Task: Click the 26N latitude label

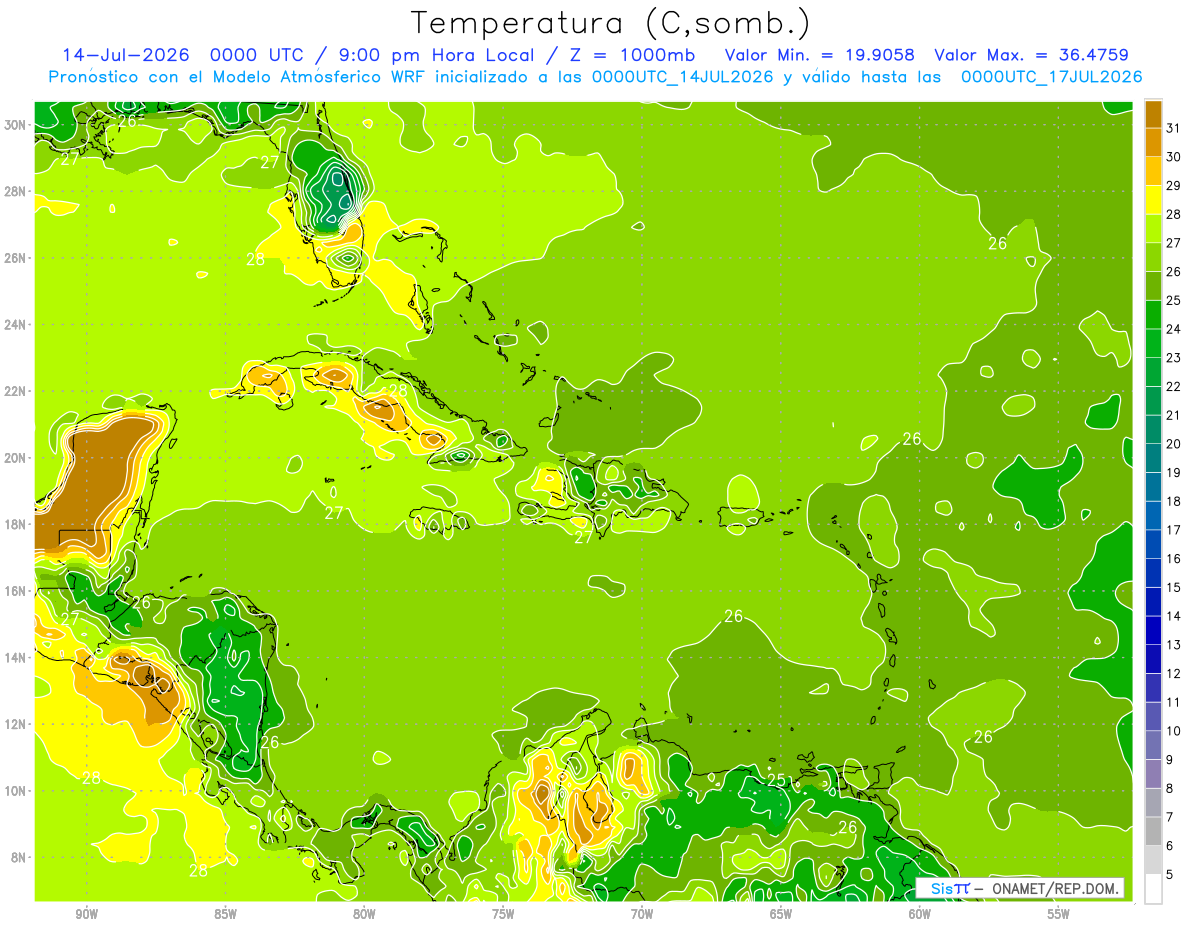Action: 17,258
